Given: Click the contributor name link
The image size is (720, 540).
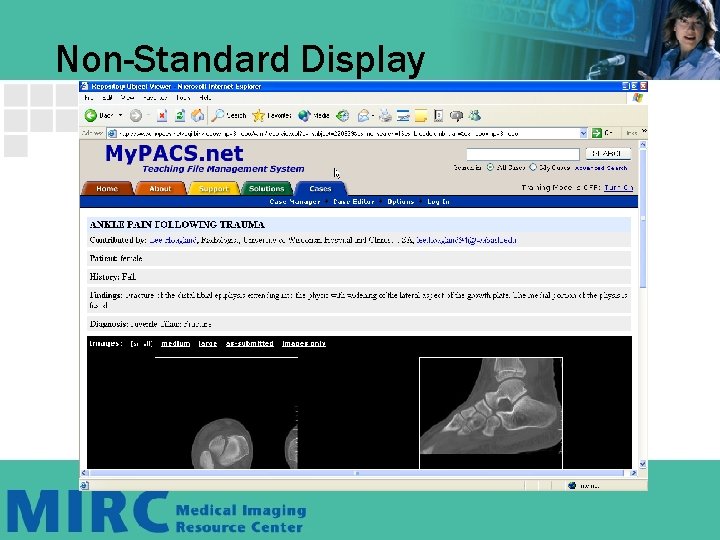Looking at the screenshot, I should coord(173,240).
